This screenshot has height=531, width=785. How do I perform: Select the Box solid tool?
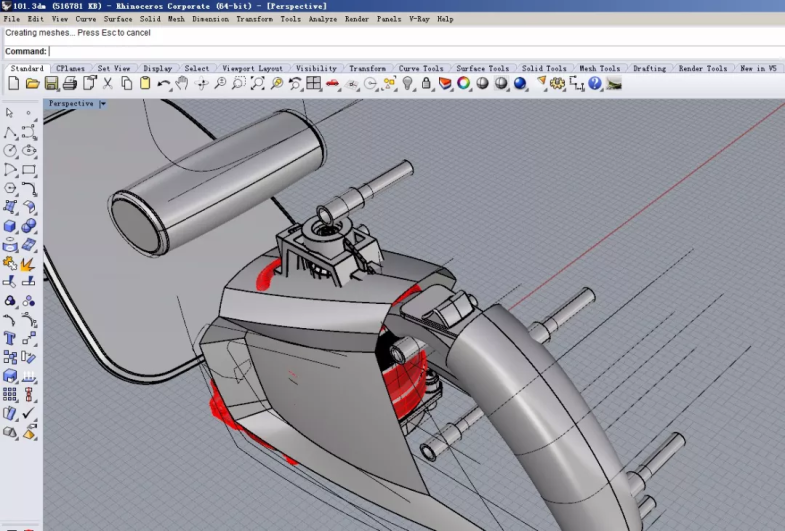click(10, 226)
